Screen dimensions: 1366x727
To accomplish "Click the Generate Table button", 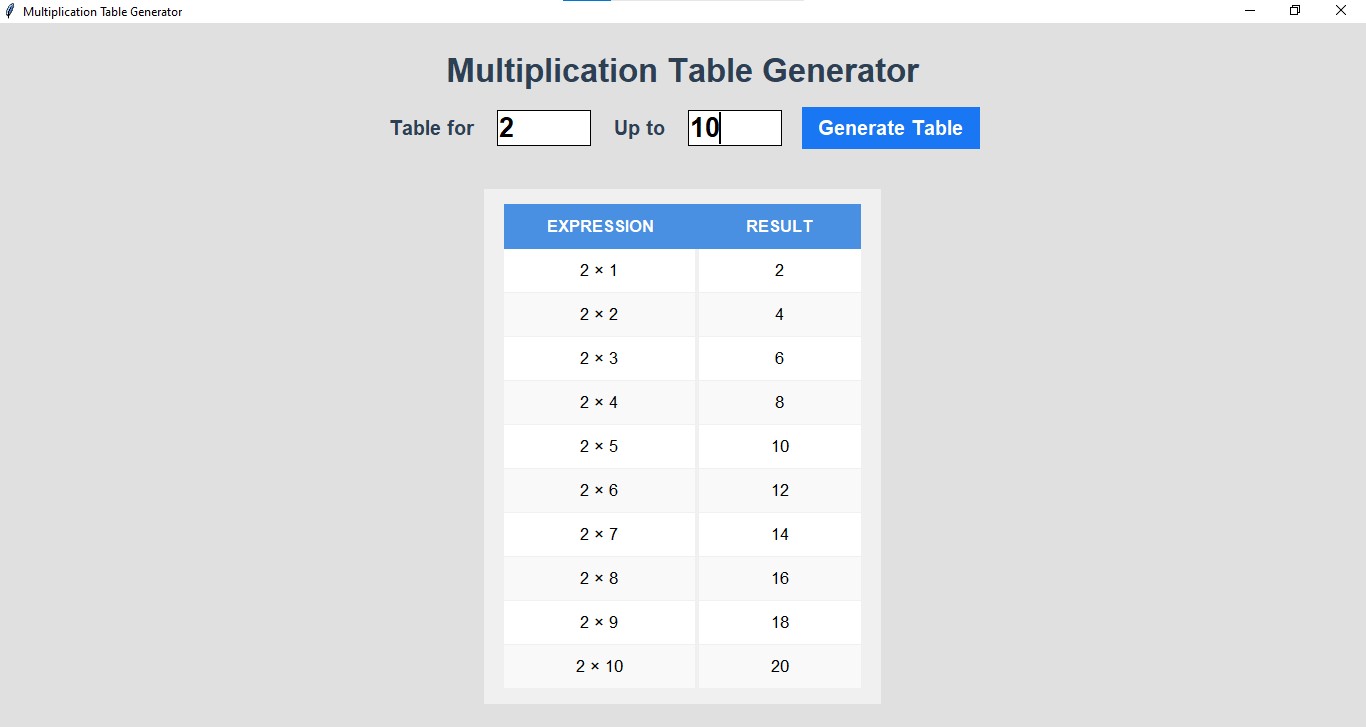I will pos(890,128).
